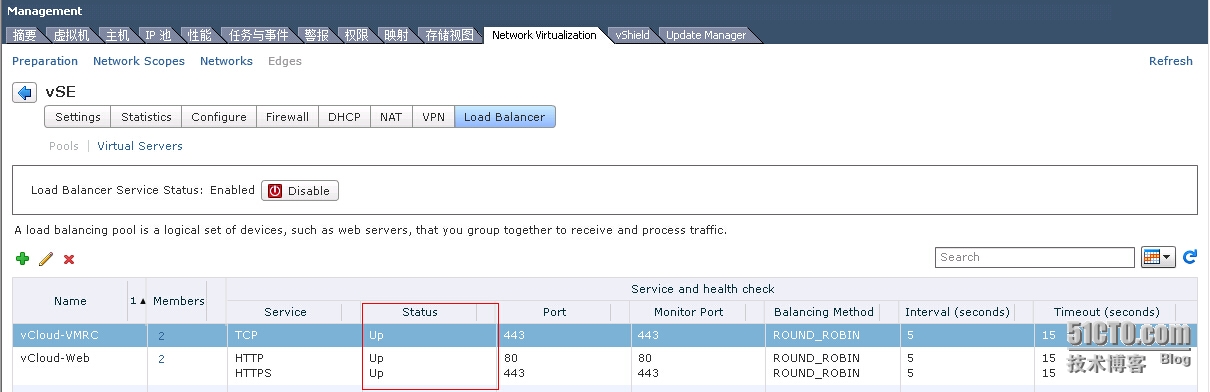Viewport: 1210px width, 392px height.
Task: Refresh the pool list with the blue arrow icon
Action: click(1190, 257)
